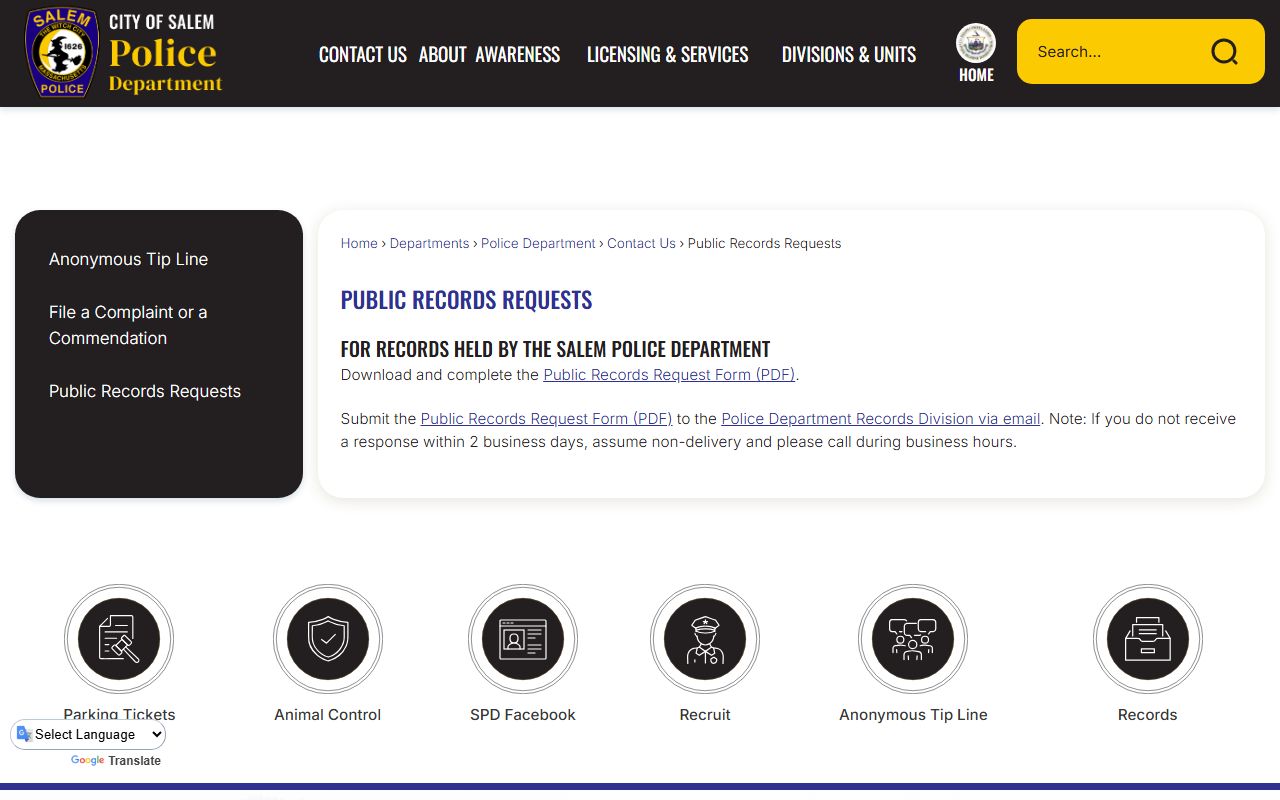1280x800 pixels.
Task: Click the Translate text link
Action: 135,761
